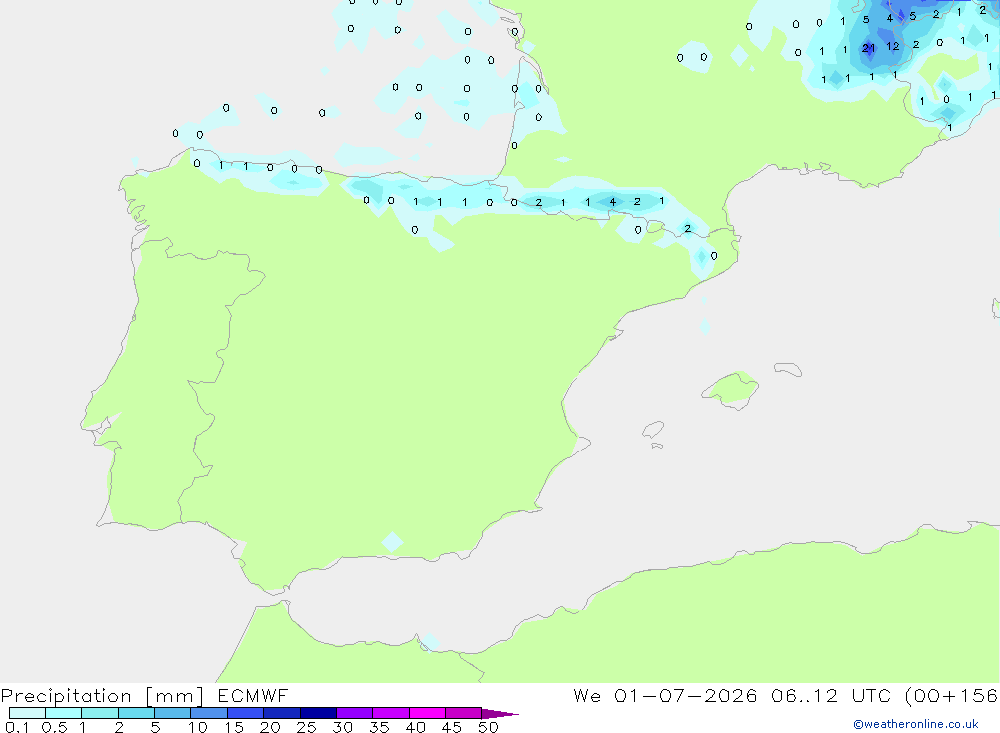
Task: Click the 30–35 mm violet legend swatch
Action: 355,713
